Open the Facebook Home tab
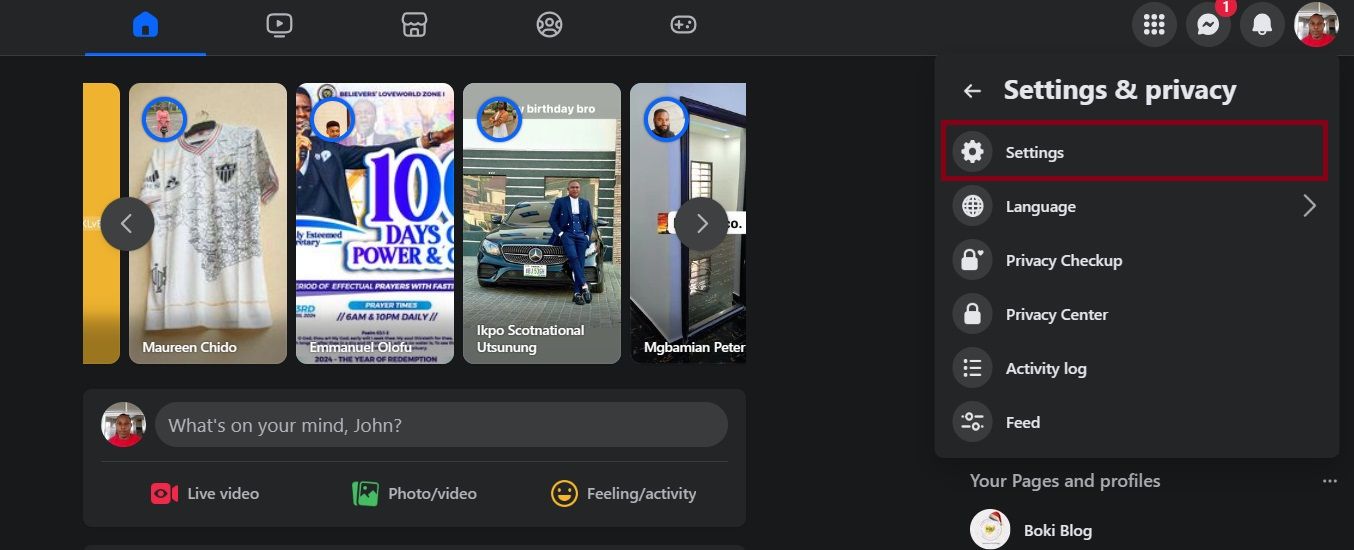1354x550 pixels. (145, 24)
